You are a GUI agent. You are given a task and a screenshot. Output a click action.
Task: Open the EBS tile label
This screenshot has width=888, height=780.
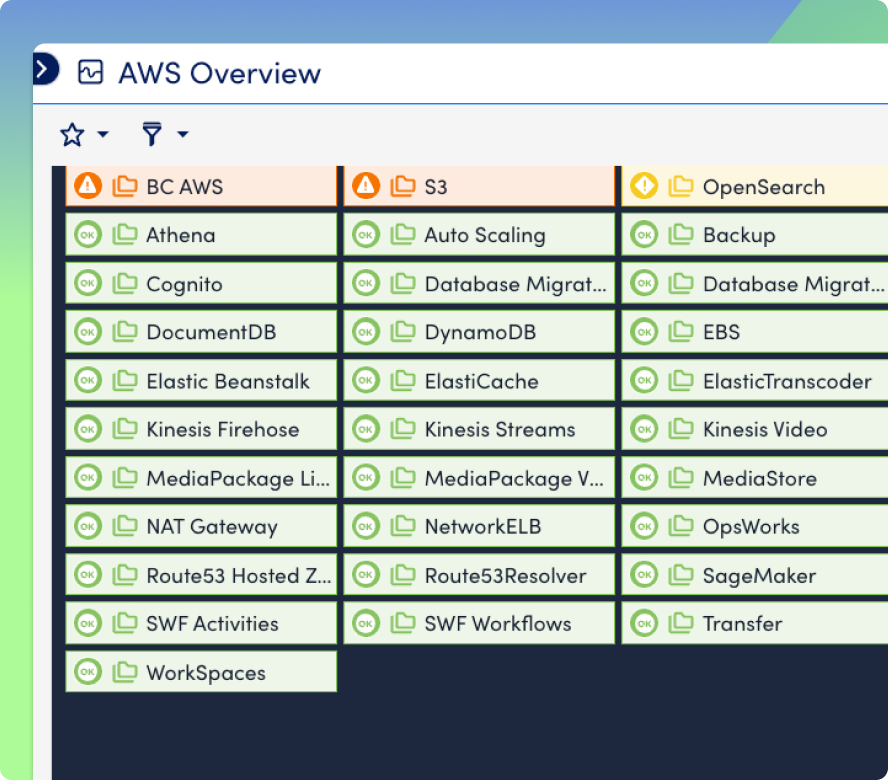(x=722, y=332)
